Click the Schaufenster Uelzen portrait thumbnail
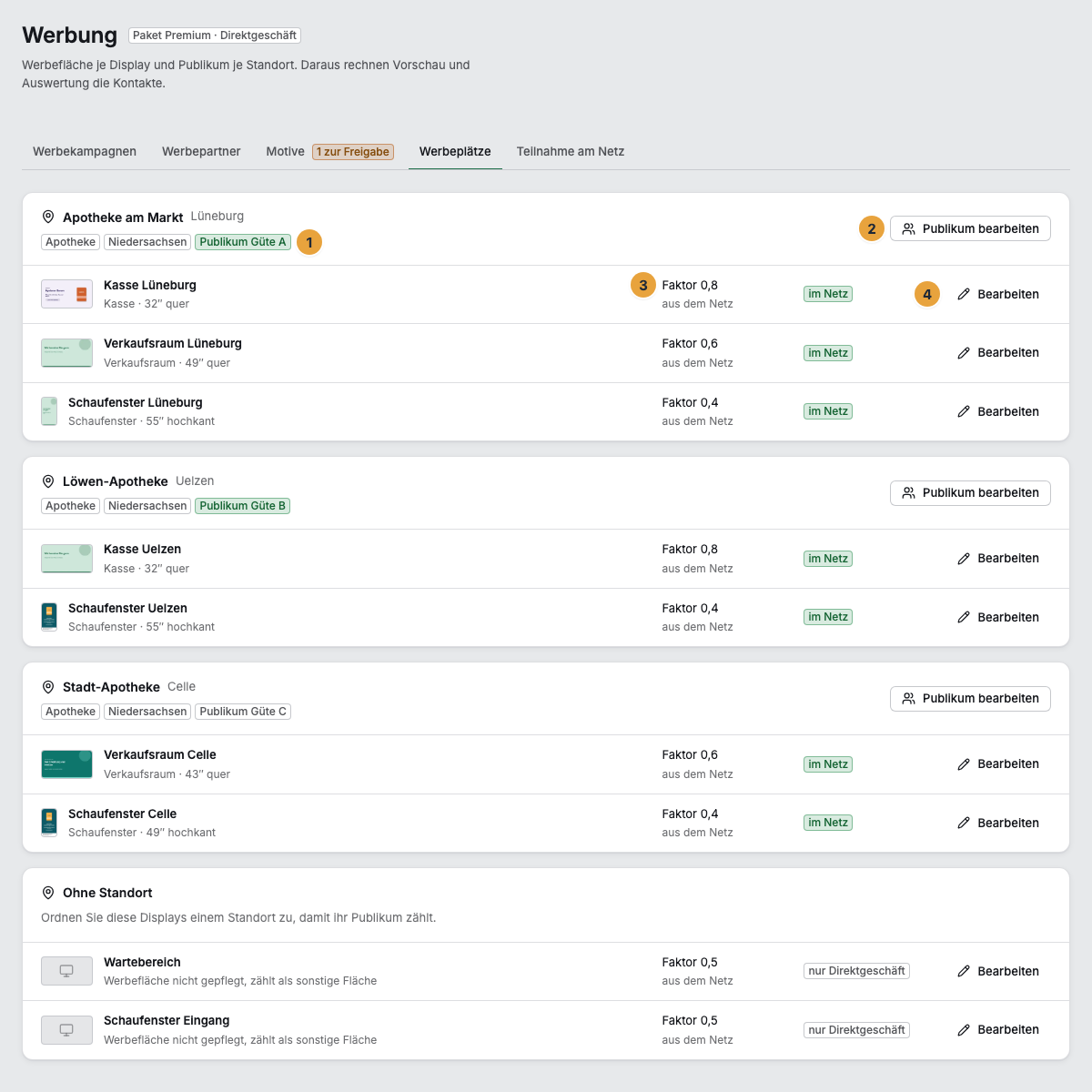Viewport: 1092px width, 1092px height. pos(49,617)
